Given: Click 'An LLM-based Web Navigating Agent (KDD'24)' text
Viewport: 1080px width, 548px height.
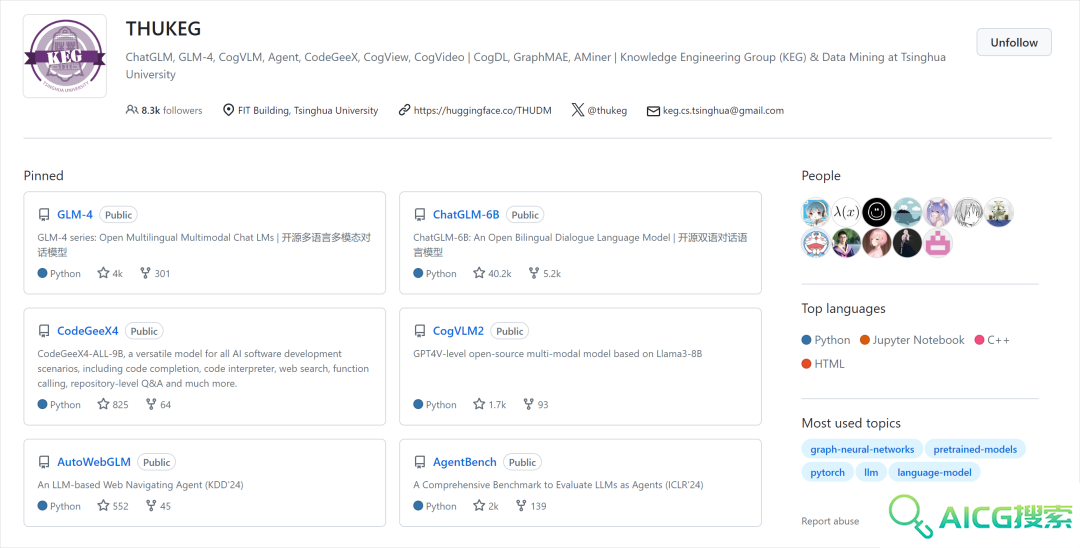Looking at the screenshot, I should pyautogui.click(x=141, y=485).
